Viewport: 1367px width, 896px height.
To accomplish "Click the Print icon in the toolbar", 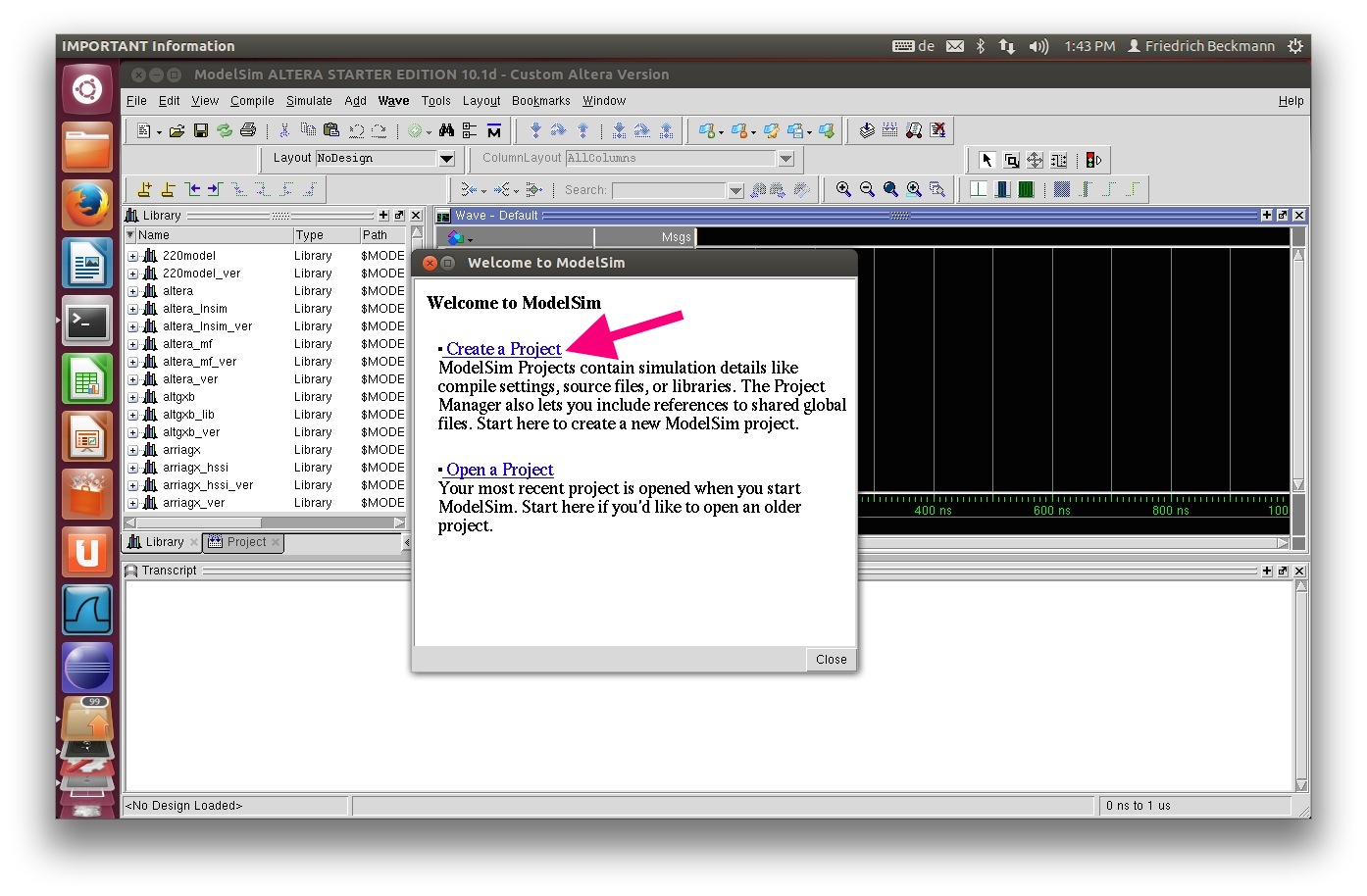I will coord(248,130).
